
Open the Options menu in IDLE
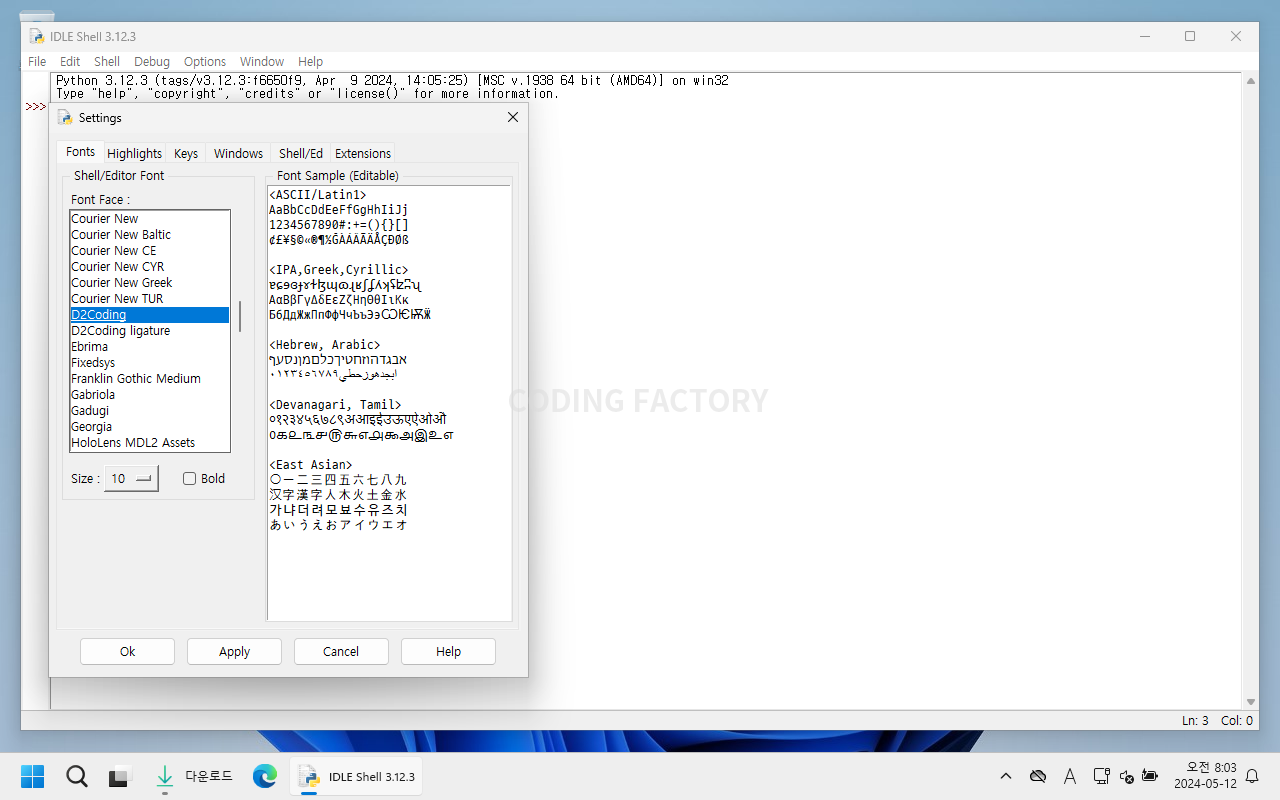[x=204, y=61]
